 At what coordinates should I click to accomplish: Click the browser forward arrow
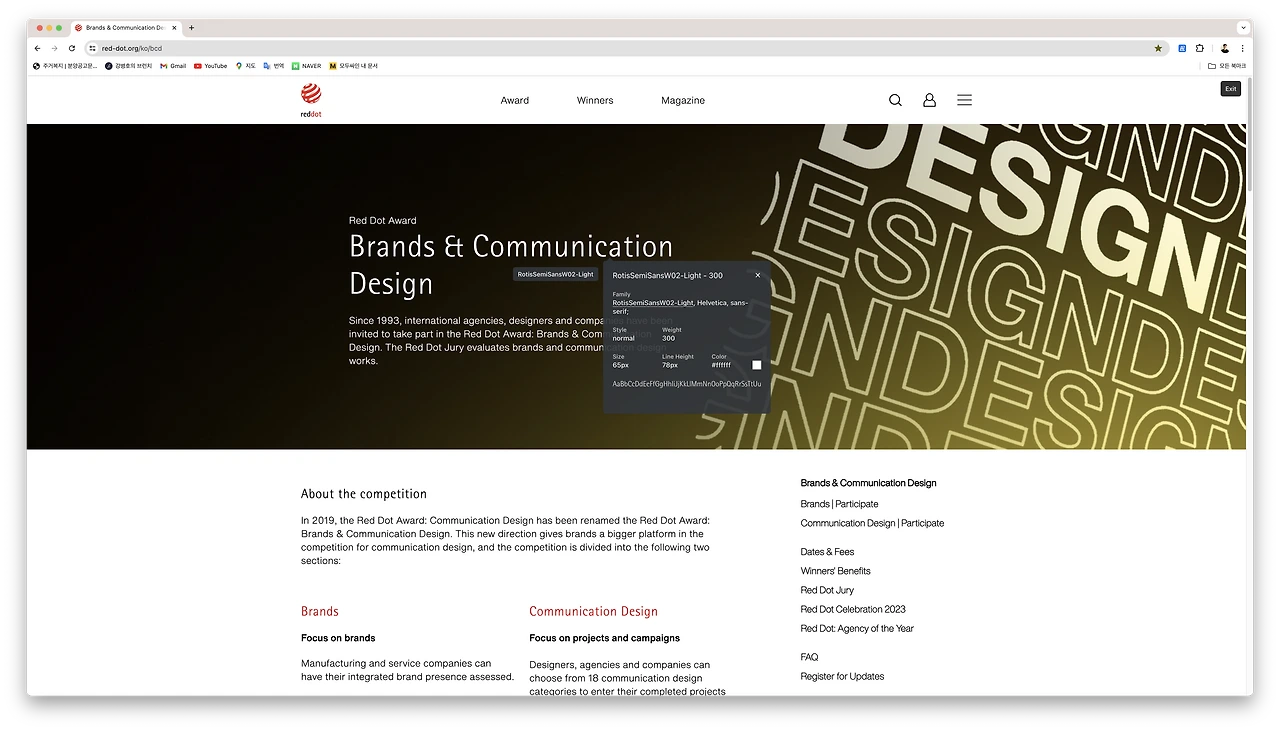coord(54,48)
